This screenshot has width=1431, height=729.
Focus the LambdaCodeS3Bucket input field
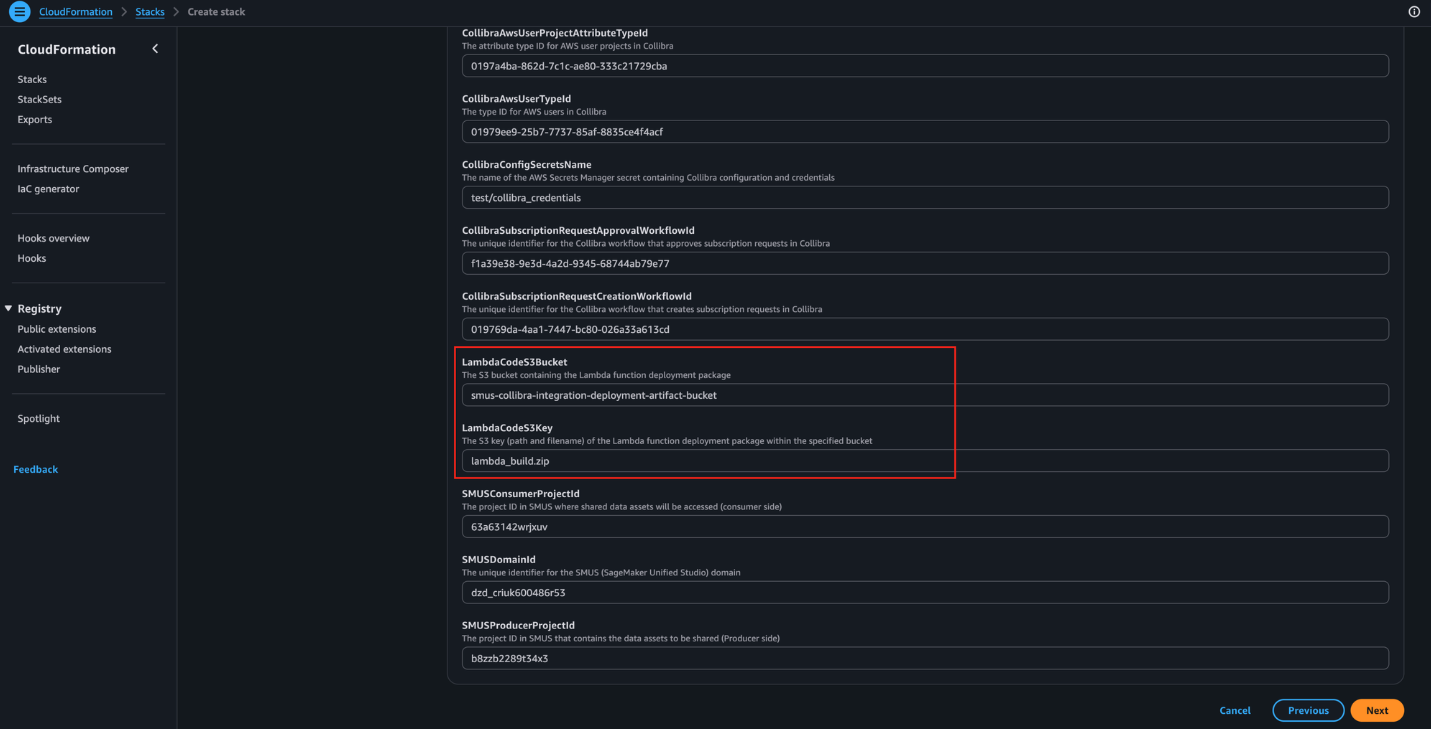(925, 395)
